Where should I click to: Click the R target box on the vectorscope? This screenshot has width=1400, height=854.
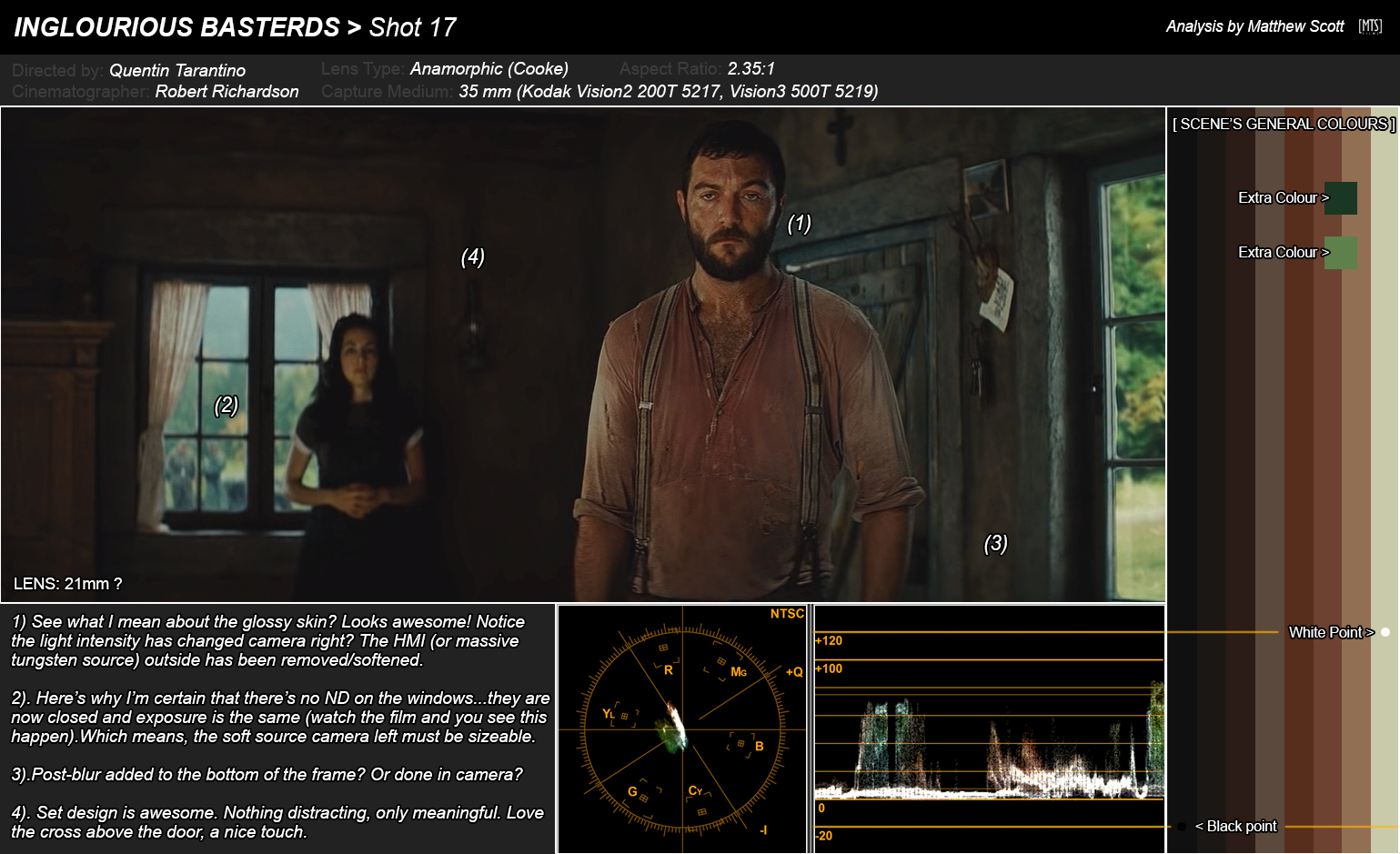click(663, 648)
